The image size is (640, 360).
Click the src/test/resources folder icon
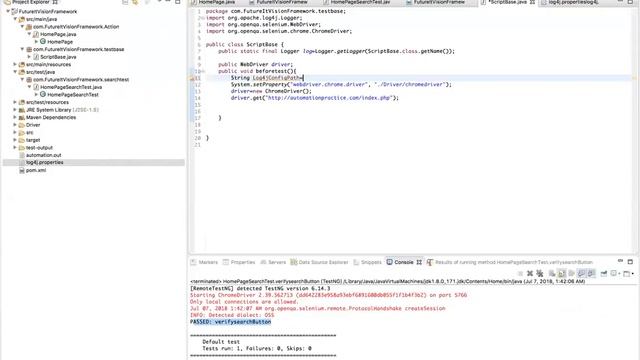pyautogui.click(x=22, y=102)
